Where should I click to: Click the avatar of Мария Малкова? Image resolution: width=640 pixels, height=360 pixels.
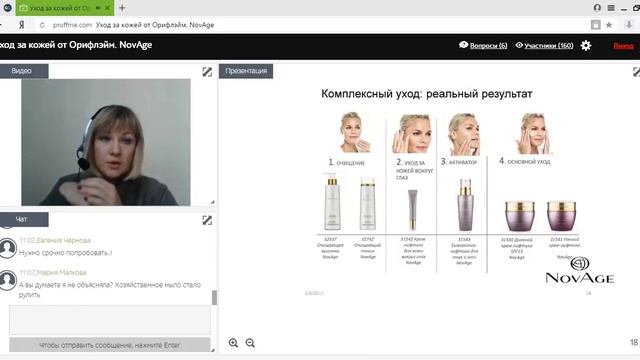tap(8, 280)
